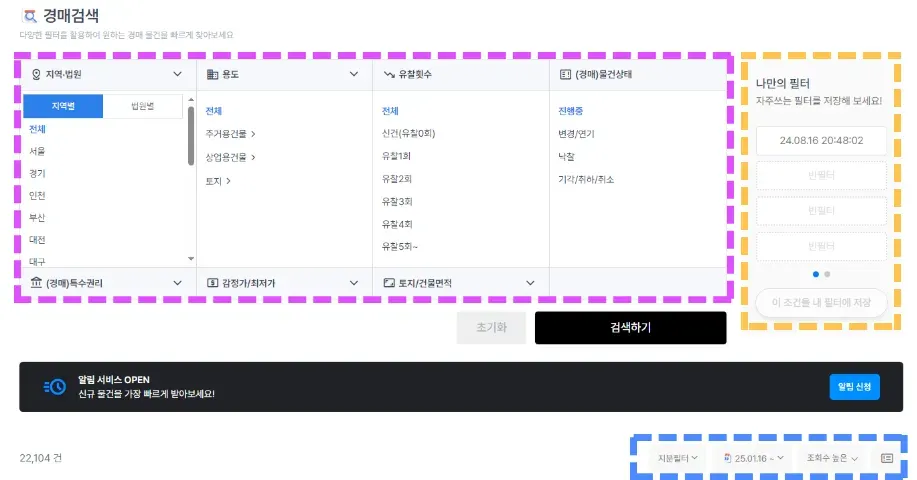Click the 초기화 reset button
Viewport: 917px width, 480px height.
click(491, 327)
